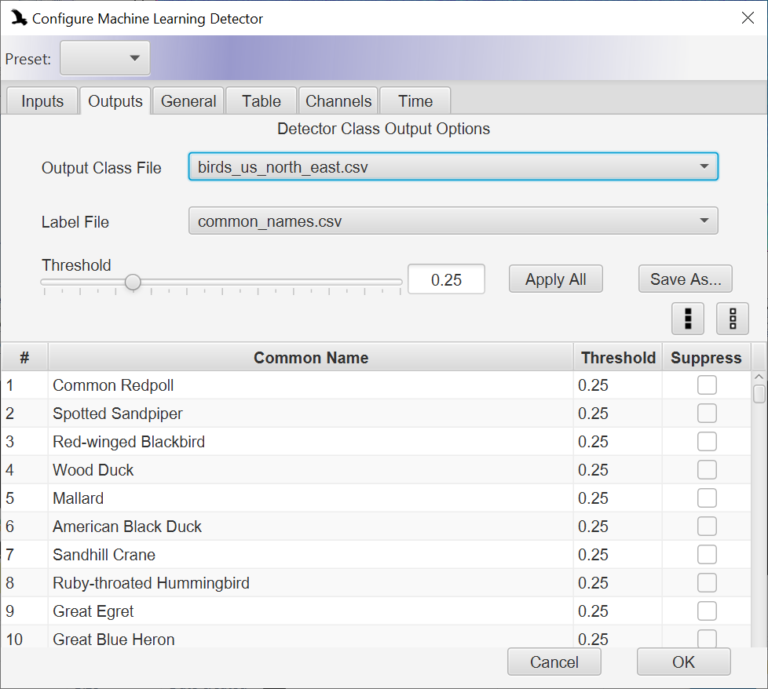The height and width of the screenshot is (689, 768).
Task: Expand the Output Class File dropdown
Action: pos(453,166)
